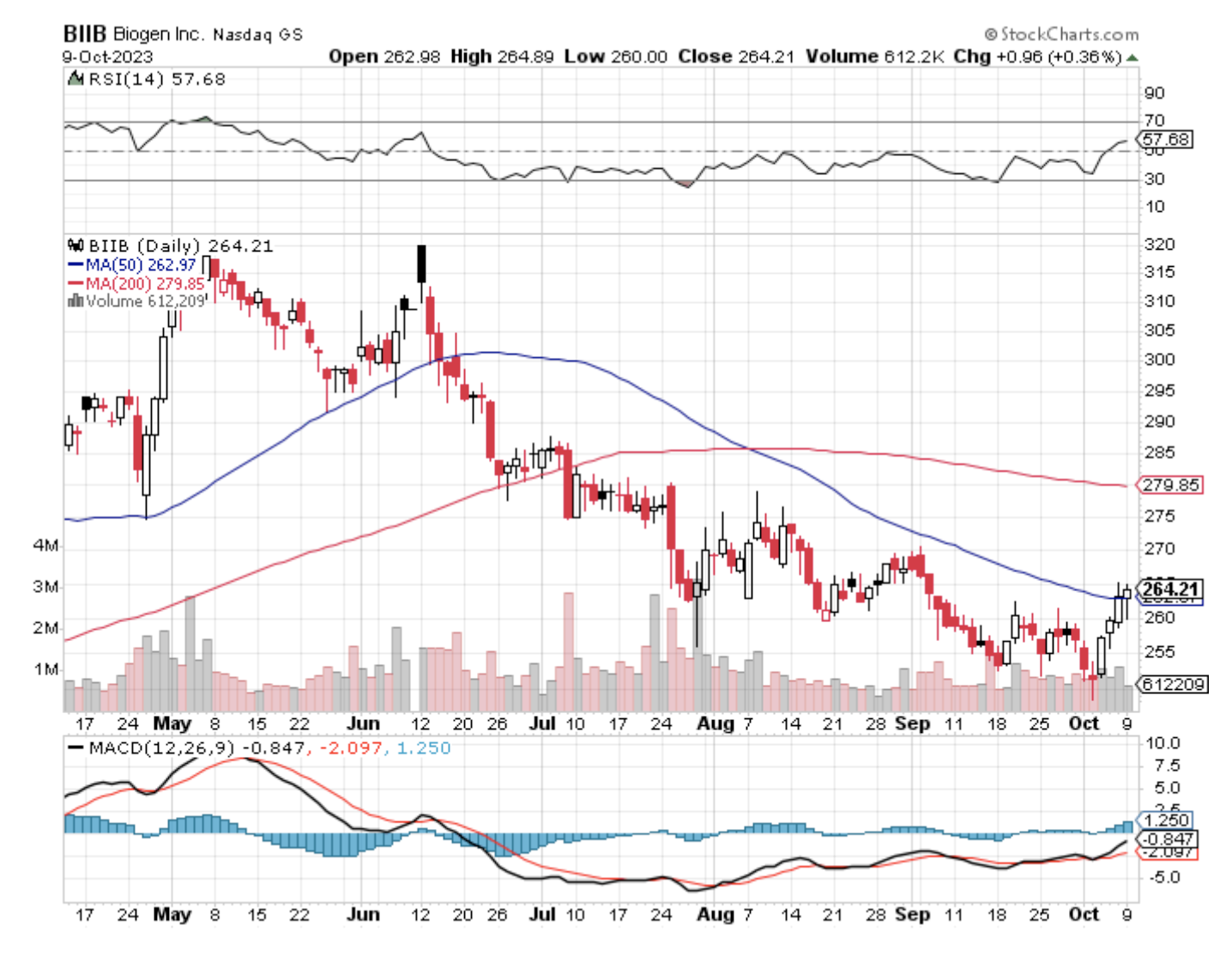Select the -5.0 label on the MACD axis
This screenshot has height=956, width=1232.
(x=1163, y=877)
